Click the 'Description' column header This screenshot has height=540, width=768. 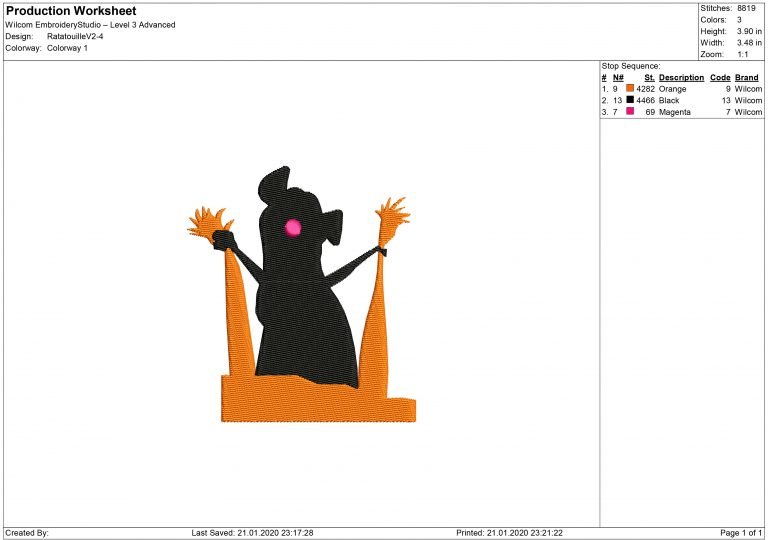(x=681, y=77)
